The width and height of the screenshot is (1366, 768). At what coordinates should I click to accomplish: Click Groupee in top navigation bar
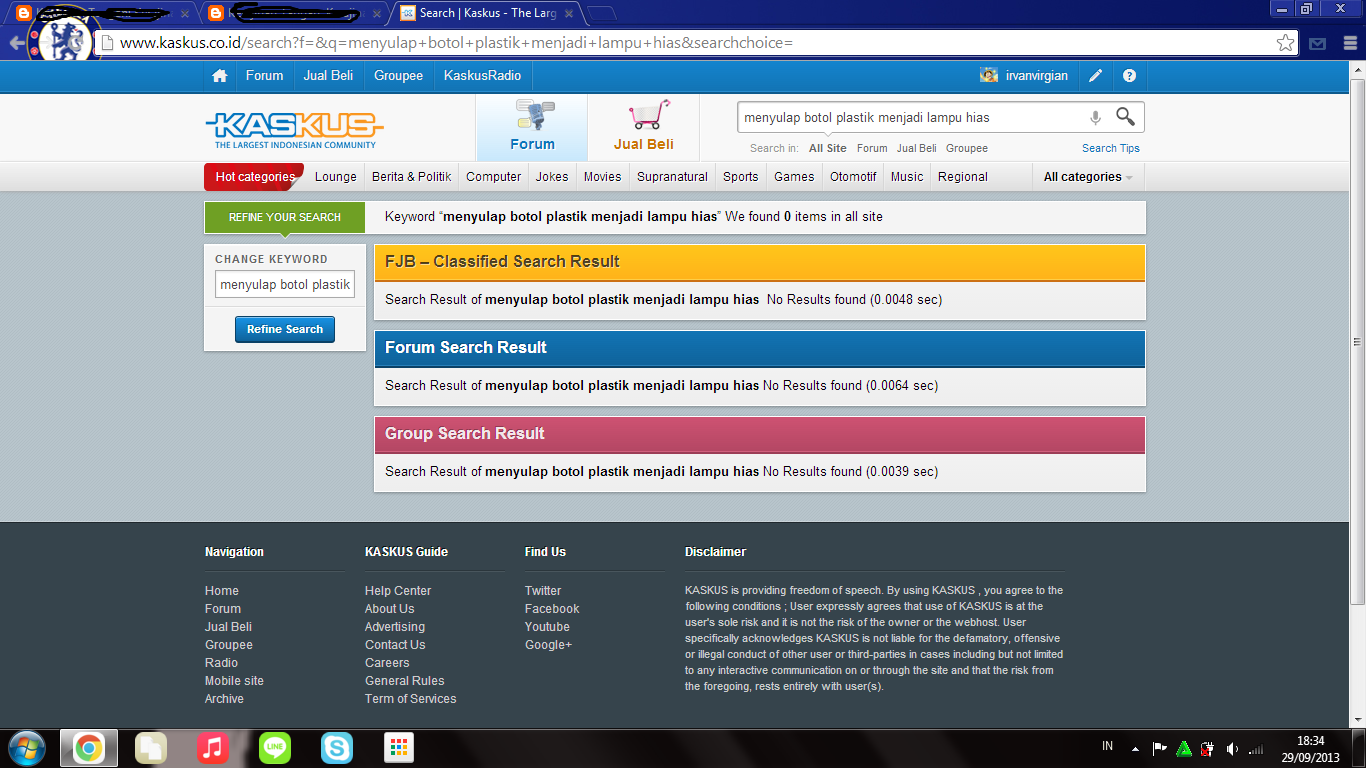tap(399, 76)
